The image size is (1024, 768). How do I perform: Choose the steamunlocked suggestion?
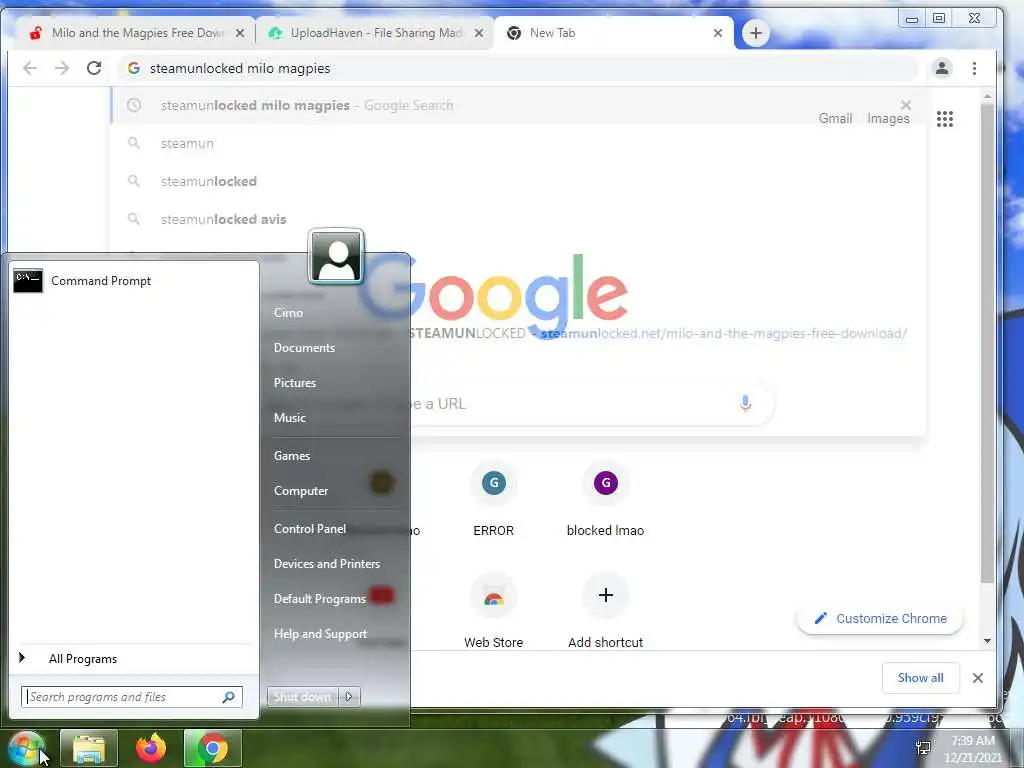pyautogui.click(x=519, y=182)
